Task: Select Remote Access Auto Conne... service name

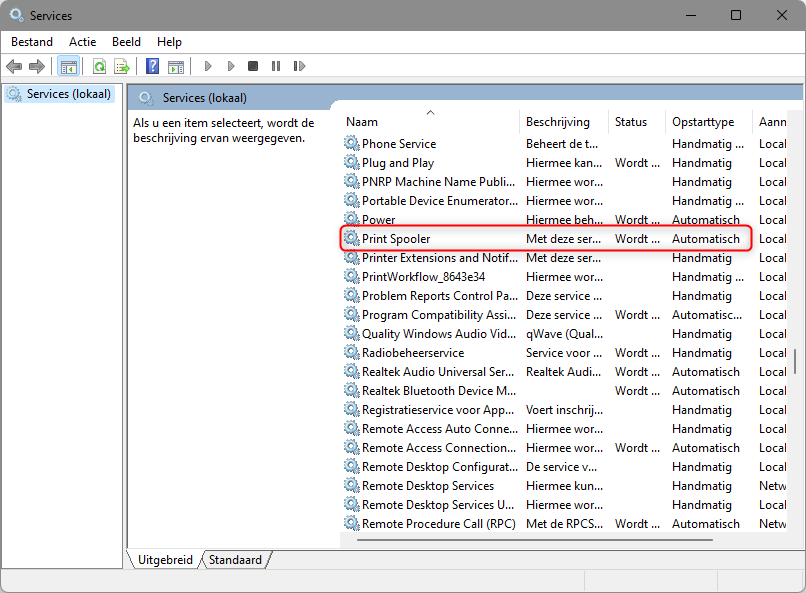Action: coord(439,429)
